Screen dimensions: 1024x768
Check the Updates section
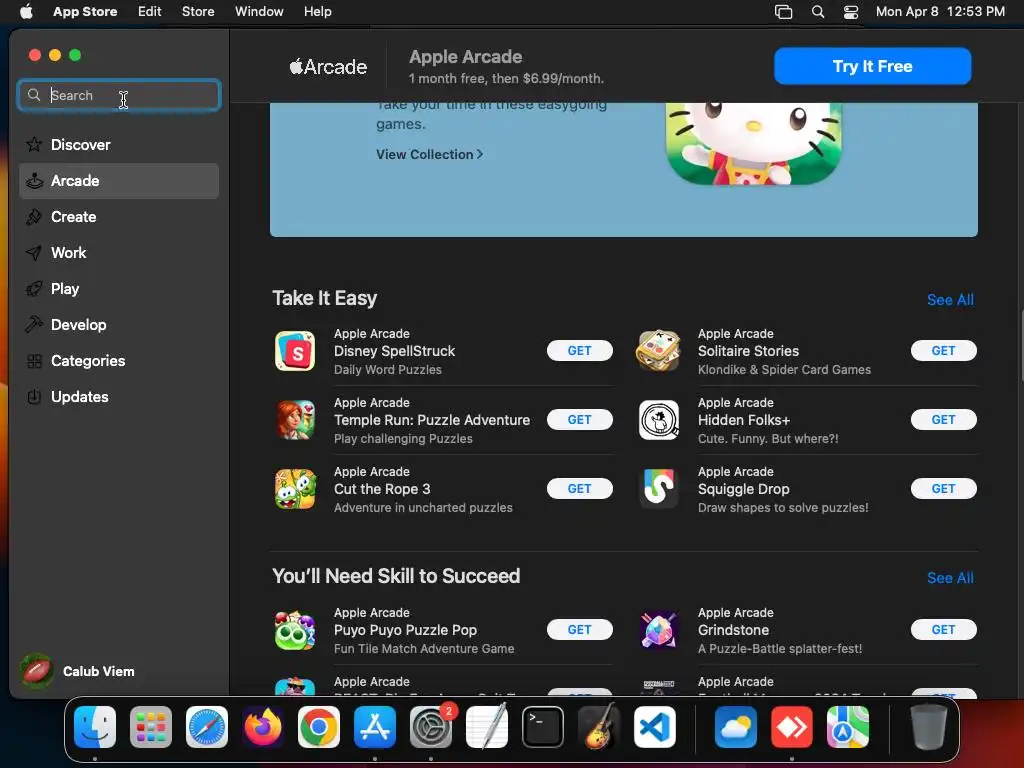119,396
